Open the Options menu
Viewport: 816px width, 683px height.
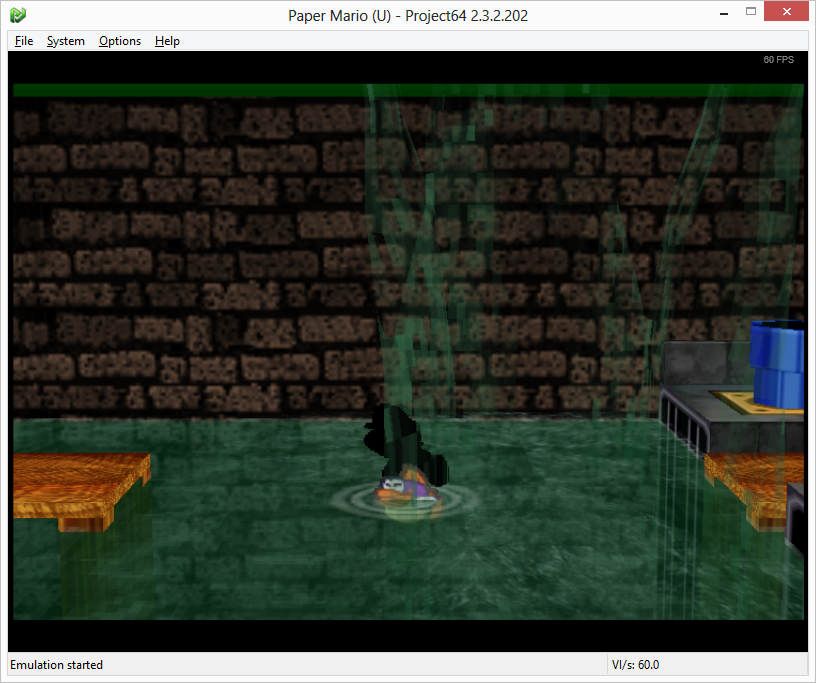coord(119,41)
